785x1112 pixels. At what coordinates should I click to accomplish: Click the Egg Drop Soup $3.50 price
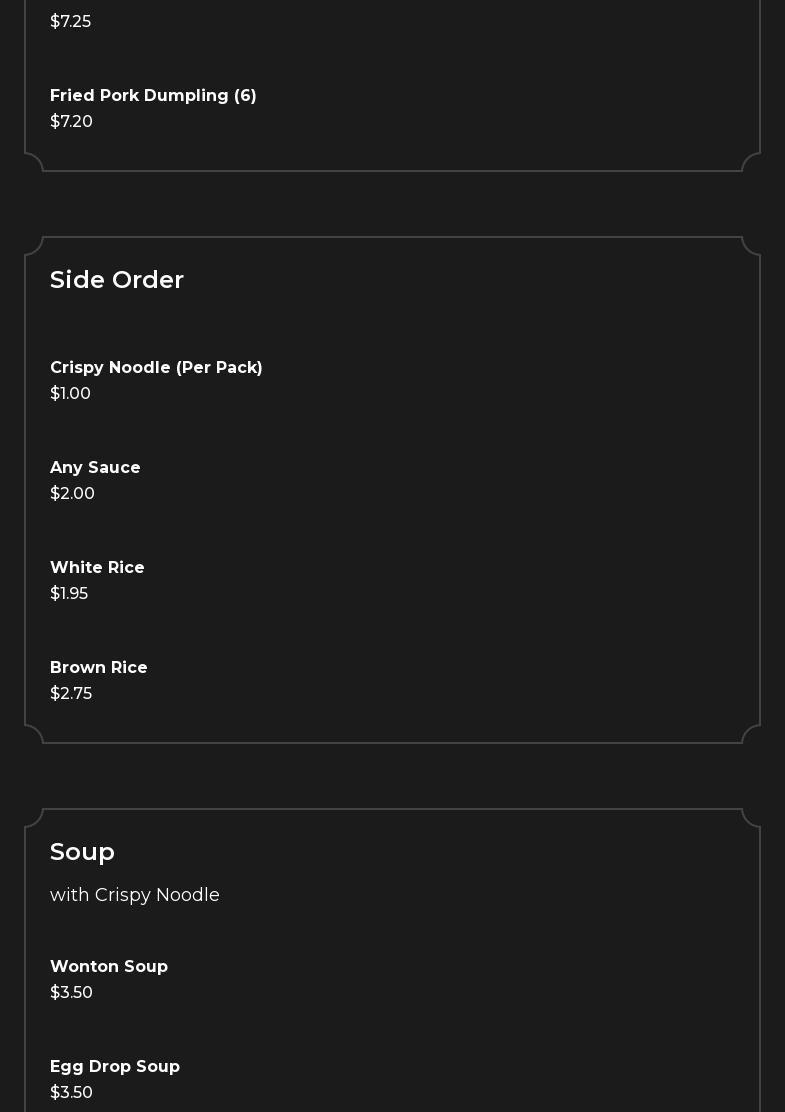[71, 1093]
